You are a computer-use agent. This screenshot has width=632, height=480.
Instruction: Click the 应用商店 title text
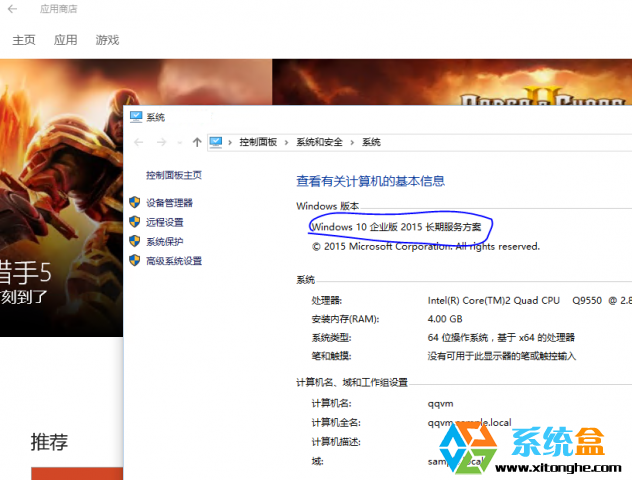point(58,9)
